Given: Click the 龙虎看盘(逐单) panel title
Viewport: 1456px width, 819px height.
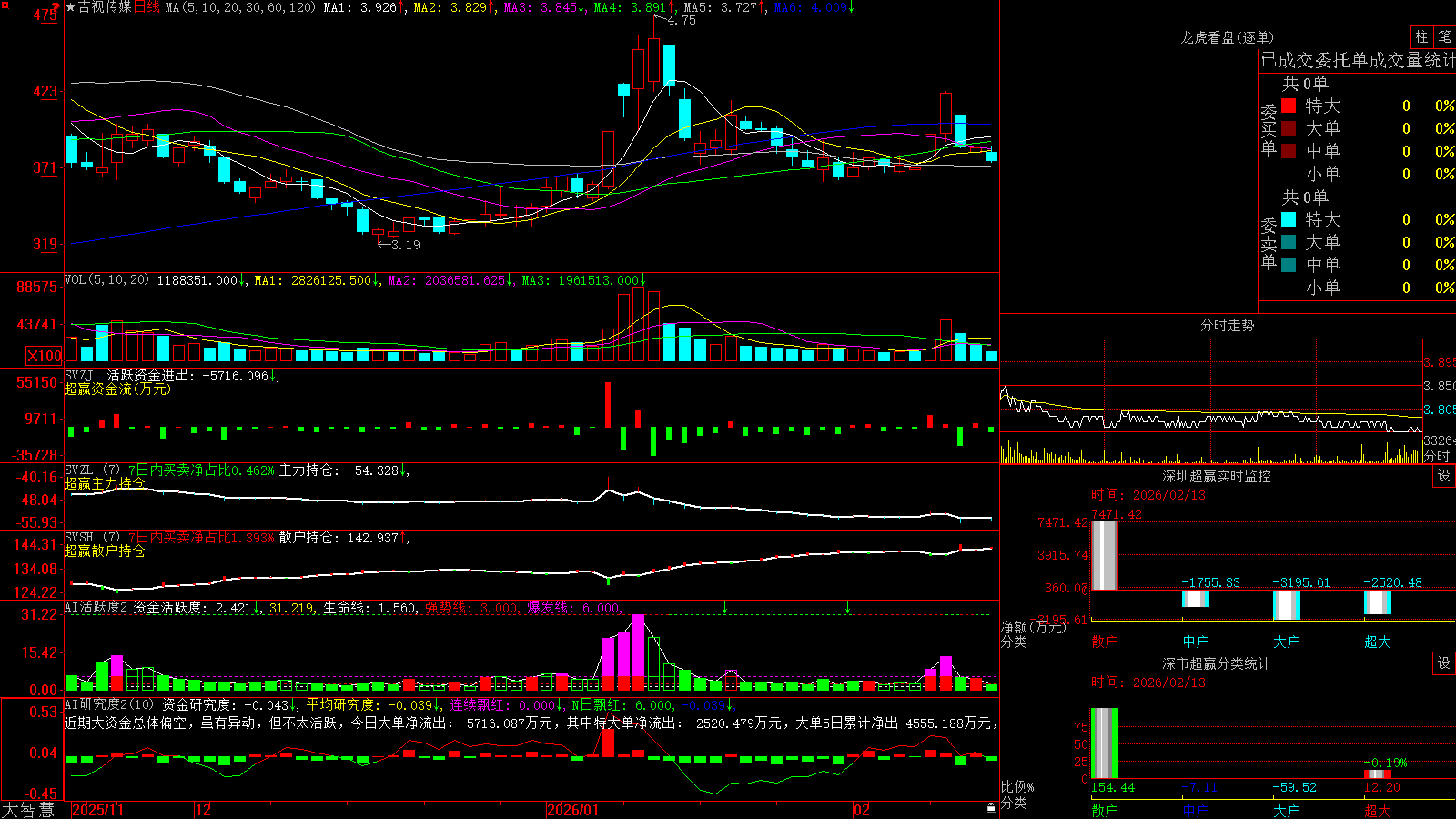Looking at the screenshot, I should (1227, 37).
